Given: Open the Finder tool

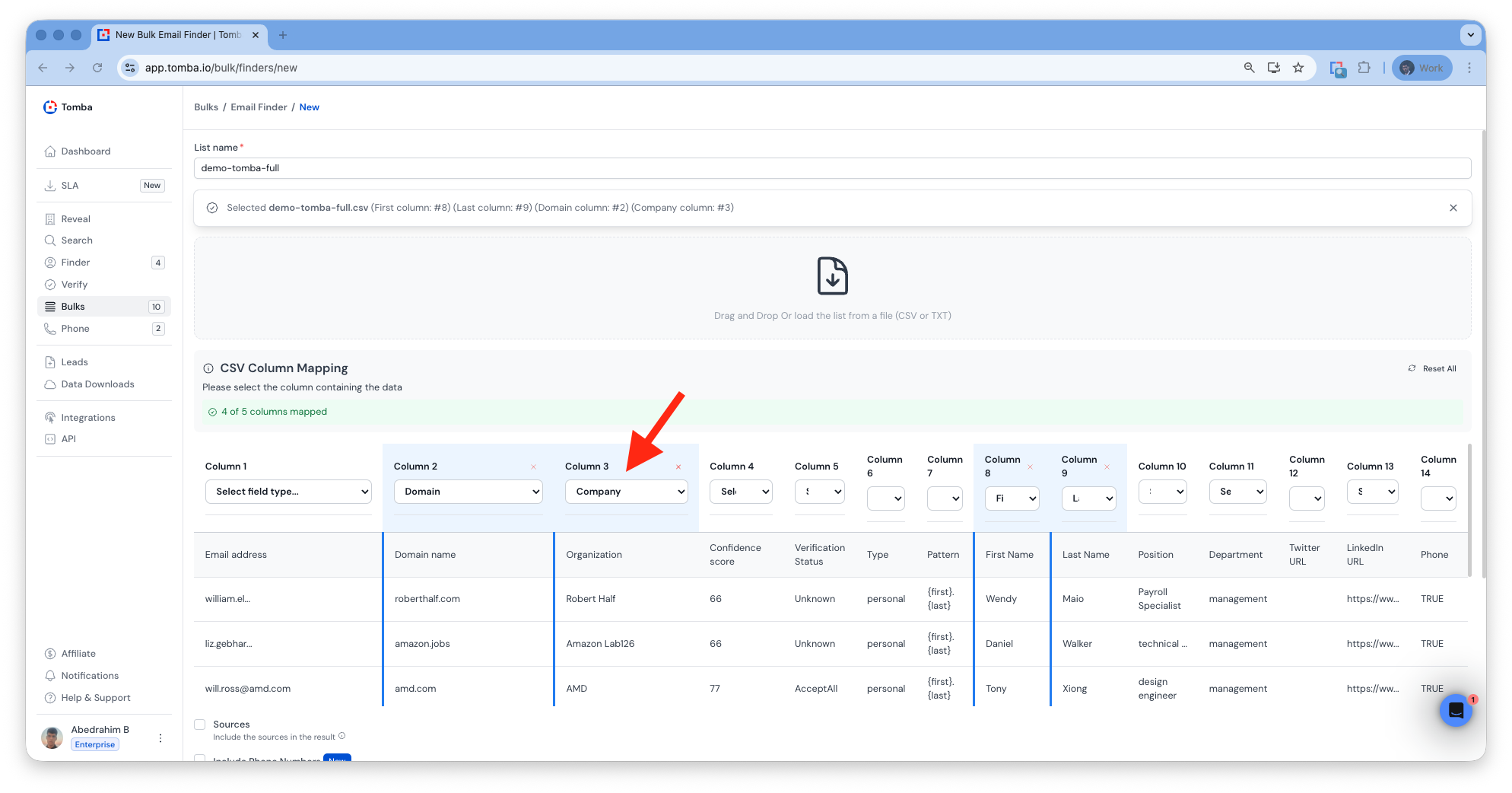Looking at the screenshot, I should tap(74, 262).
